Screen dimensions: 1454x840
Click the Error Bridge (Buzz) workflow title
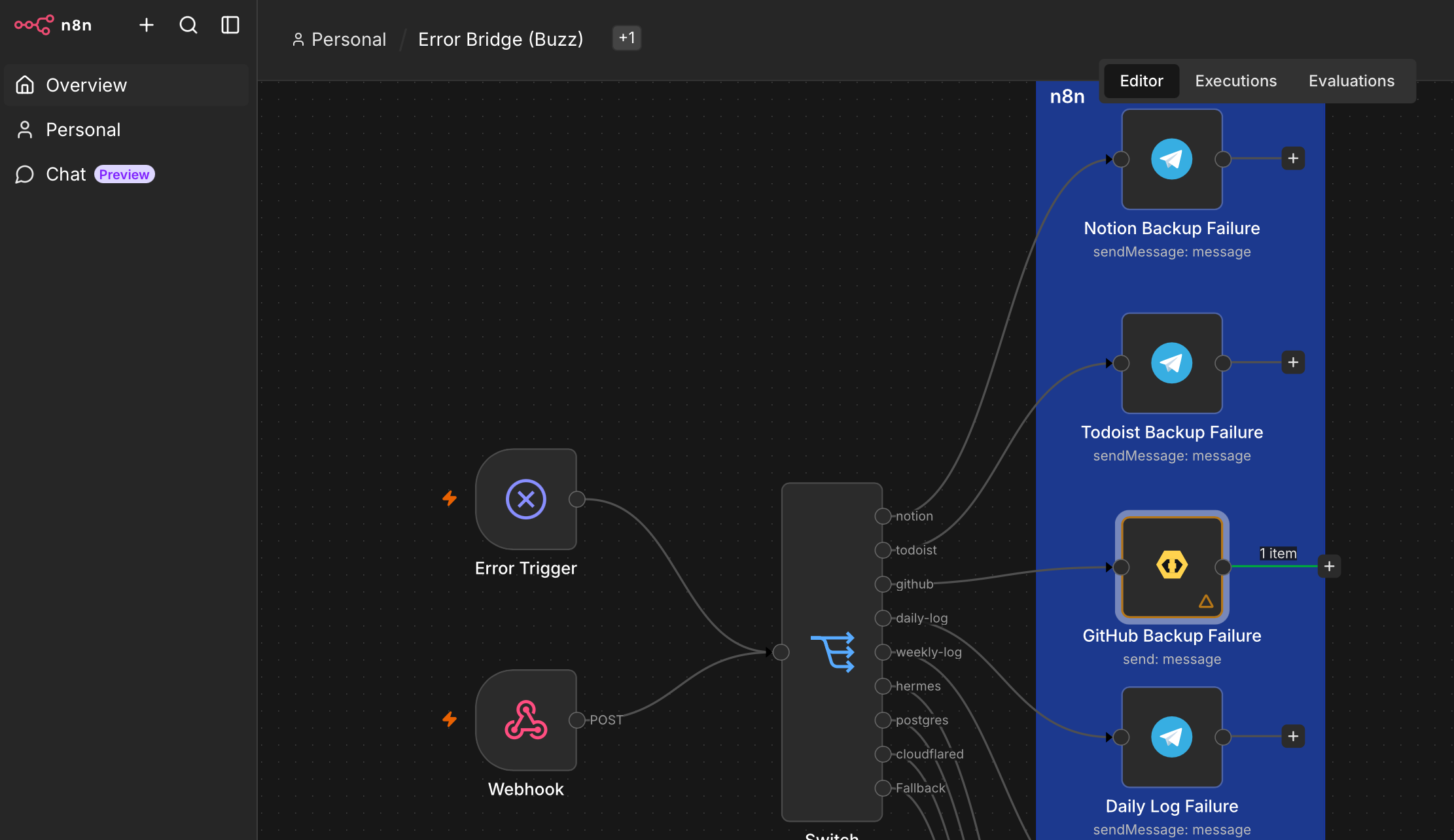coord(501,39)
